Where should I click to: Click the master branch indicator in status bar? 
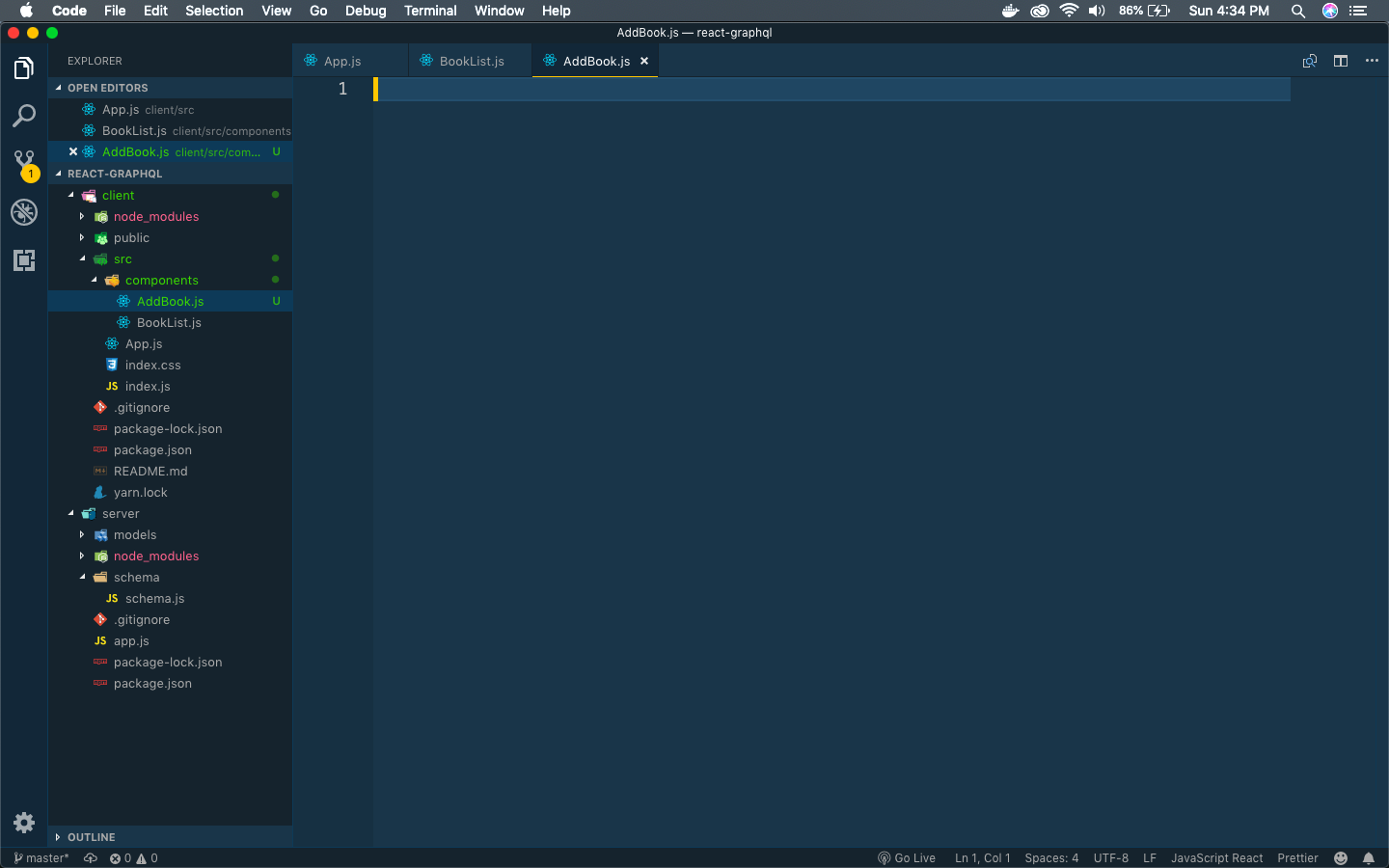pos(41,858)
